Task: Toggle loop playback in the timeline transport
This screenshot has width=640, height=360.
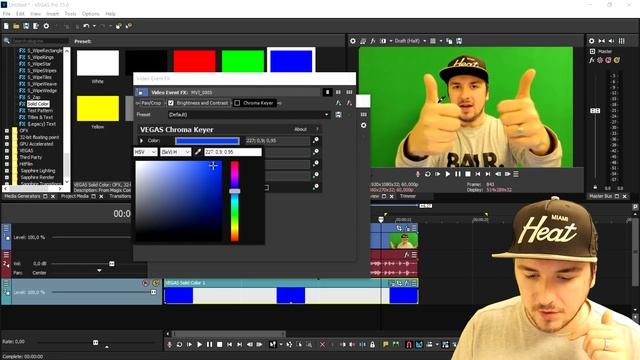Action: (x=179, y=344)
